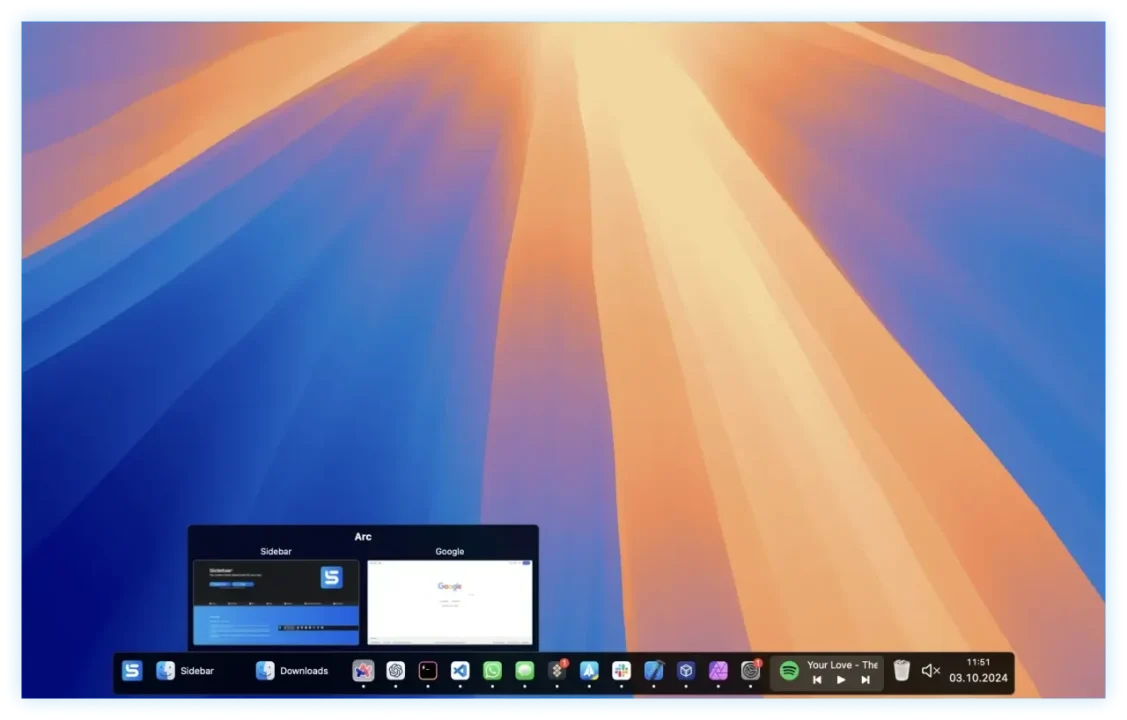1127x720 pixels.
Task: Open the Messages app icon
Action: click(x=525, y=670)
